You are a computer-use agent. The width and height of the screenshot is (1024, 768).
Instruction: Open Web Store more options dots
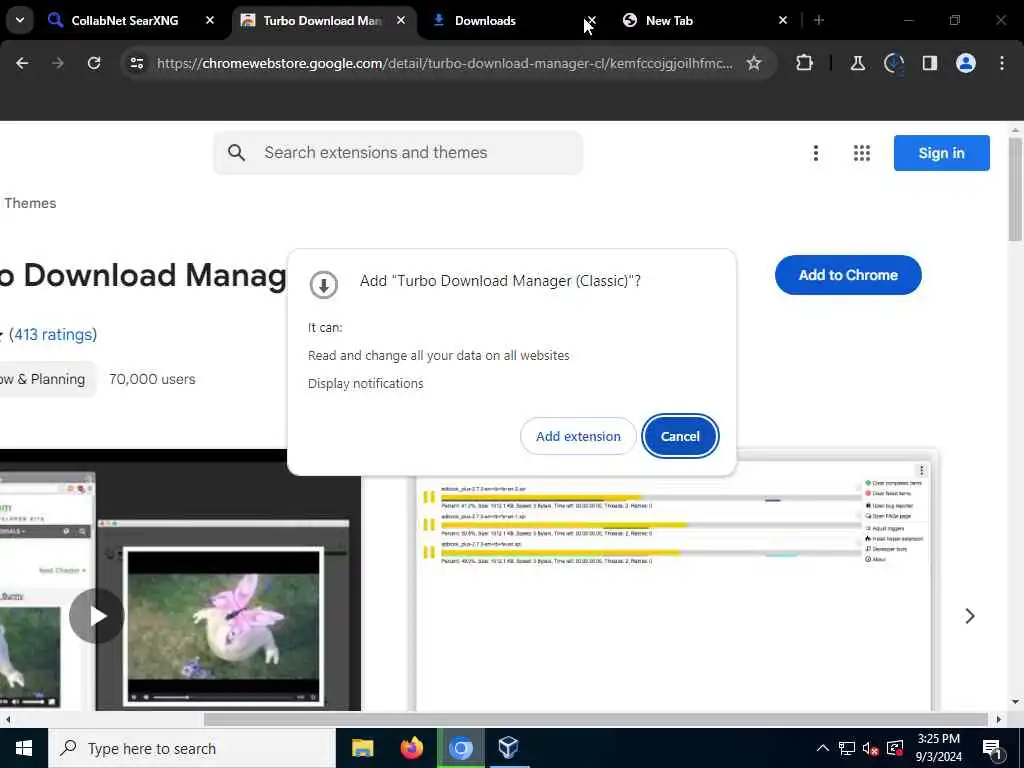click(815, 153)
